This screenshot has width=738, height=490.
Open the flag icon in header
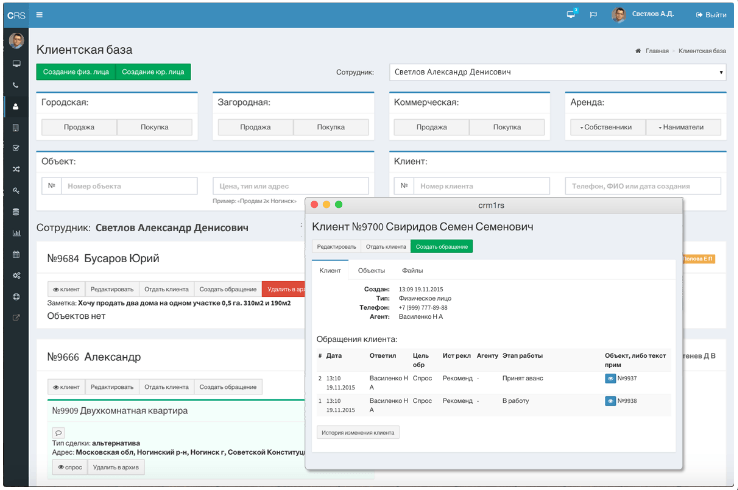[x=593, y=15]
